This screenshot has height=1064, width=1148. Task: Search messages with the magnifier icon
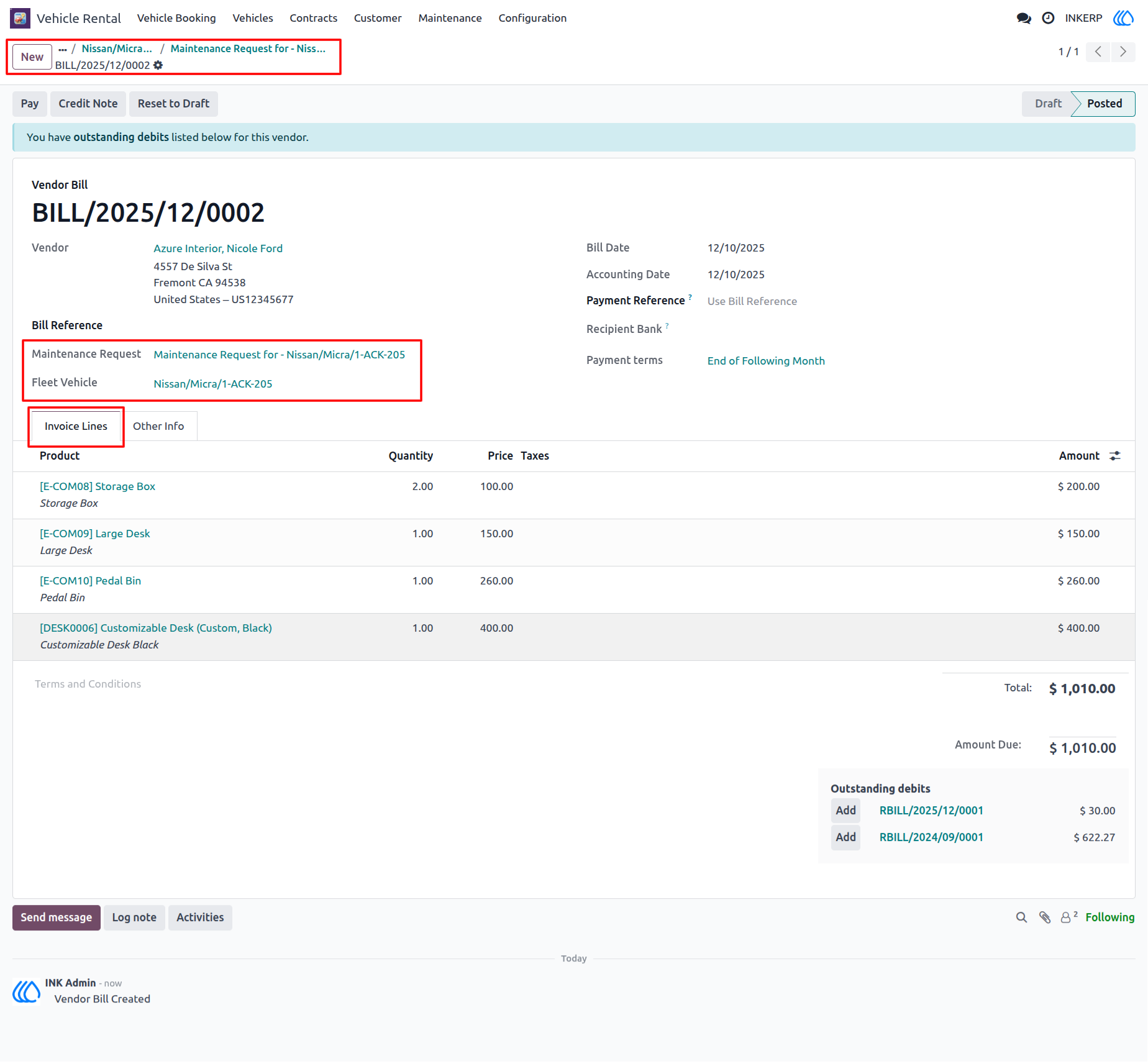1021,917
